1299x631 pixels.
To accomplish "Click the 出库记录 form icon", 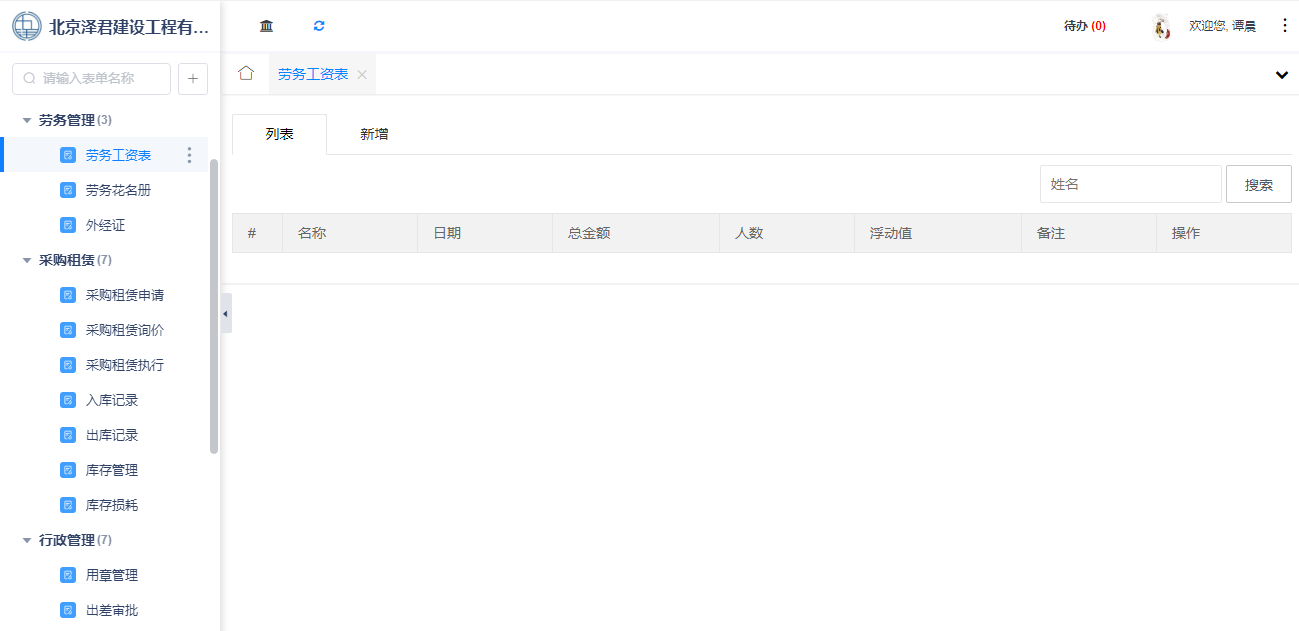I will [x=68, y=435].
